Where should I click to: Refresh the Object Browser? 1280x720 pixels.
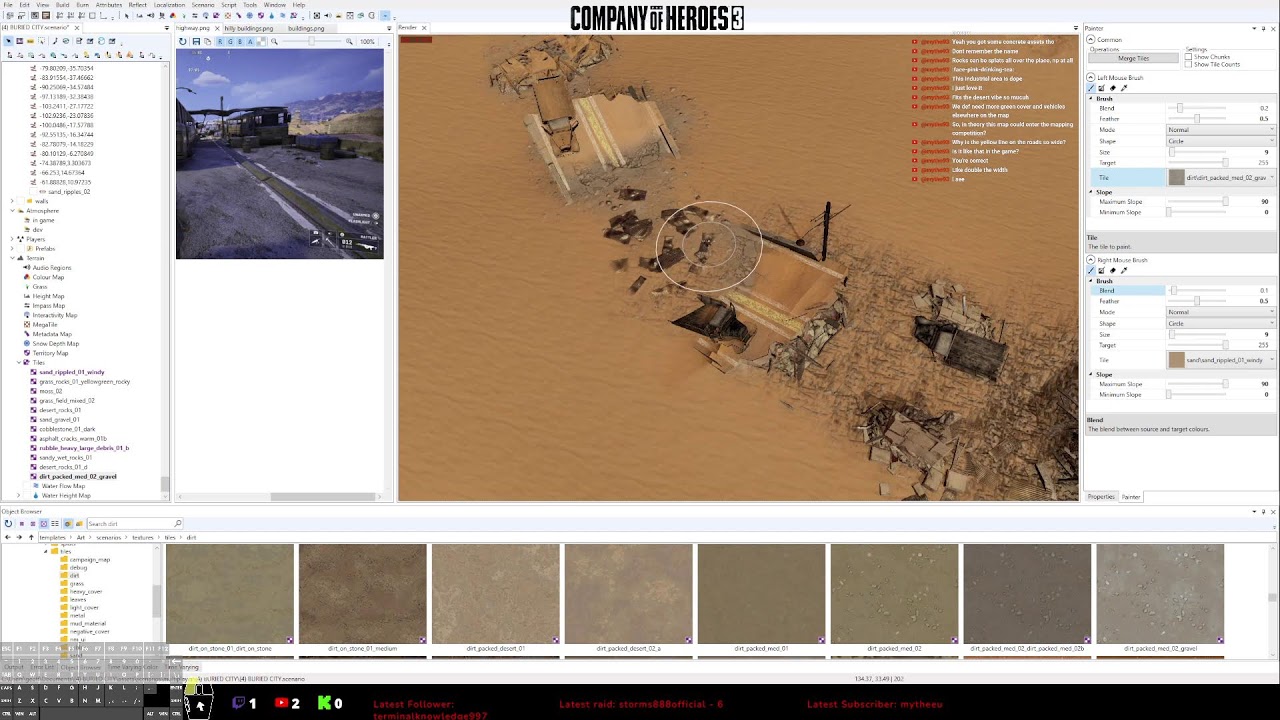8,523
